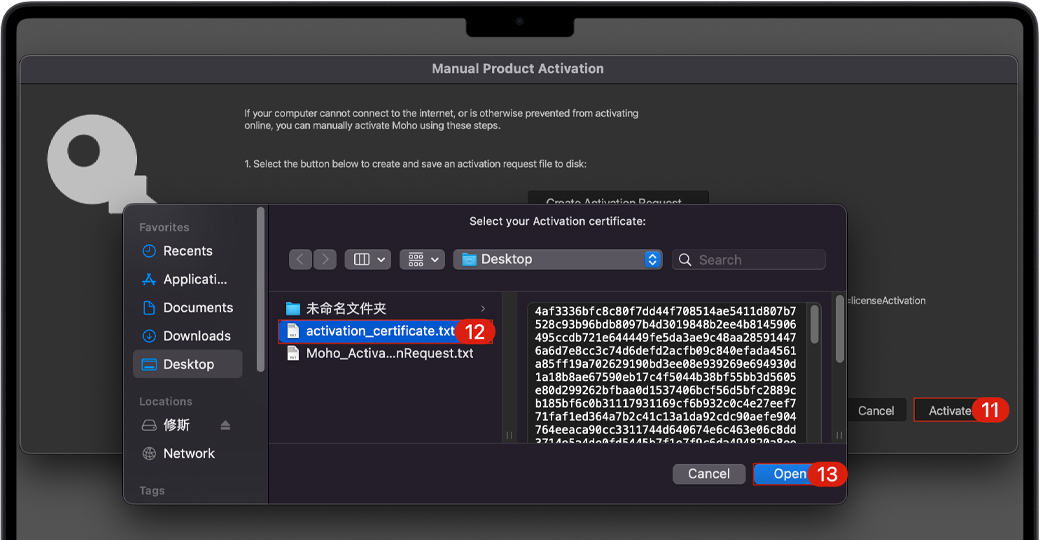Click the Favorites section header
This screenshot has width=1040, height=540.
(x=164, y=227)
